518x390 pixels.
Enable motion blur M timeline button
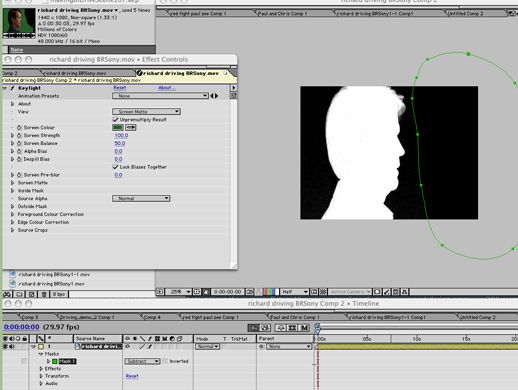(304, 328)
